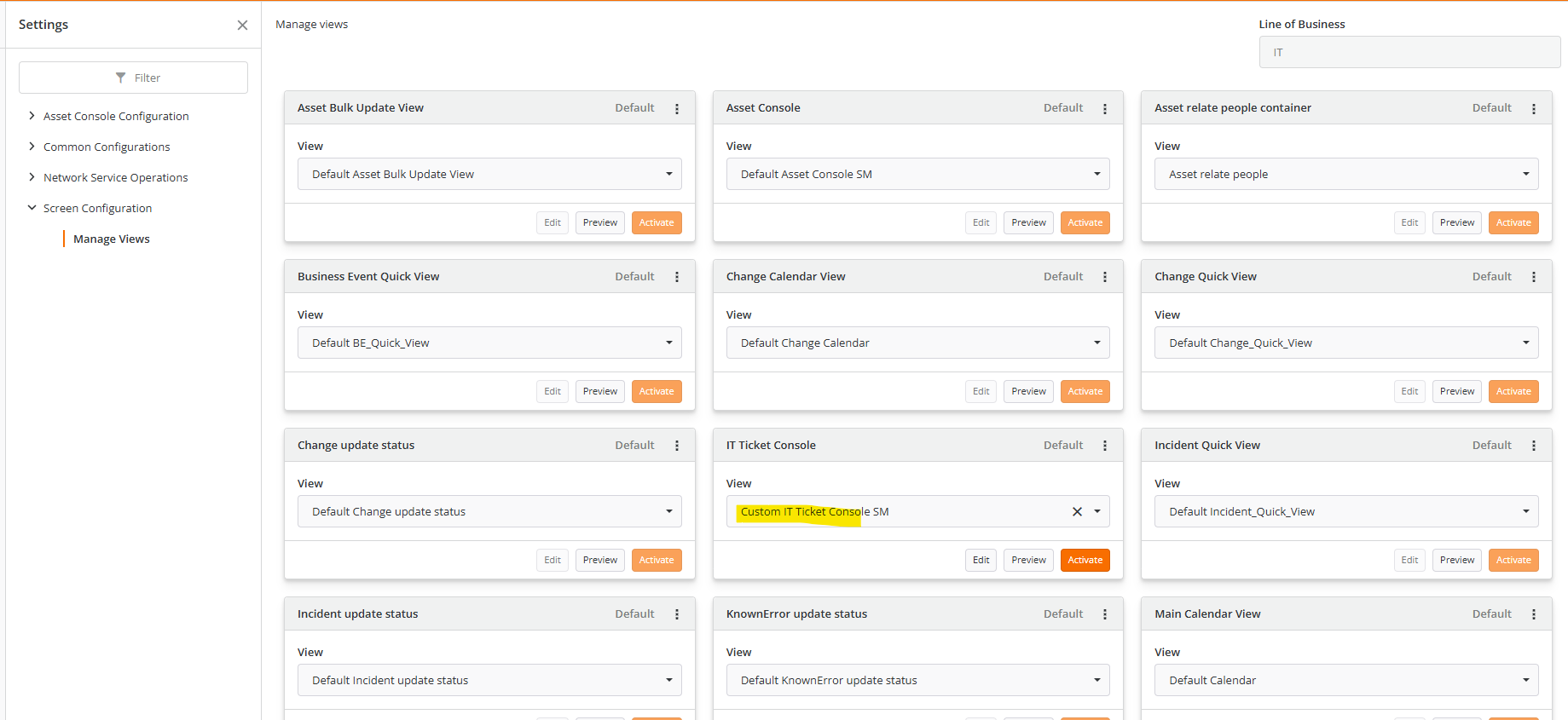Open the Default Asset Bulk Update View dropdown
This screenshot has height=720, width=1568.
[489, 174]
